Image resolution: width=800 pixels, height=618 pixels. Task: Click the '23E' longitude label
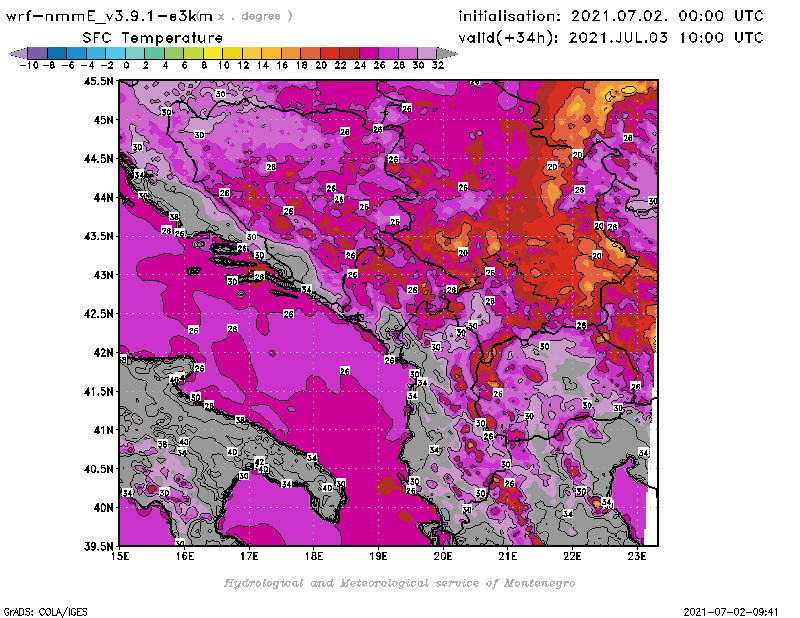(x=637, y=556)
